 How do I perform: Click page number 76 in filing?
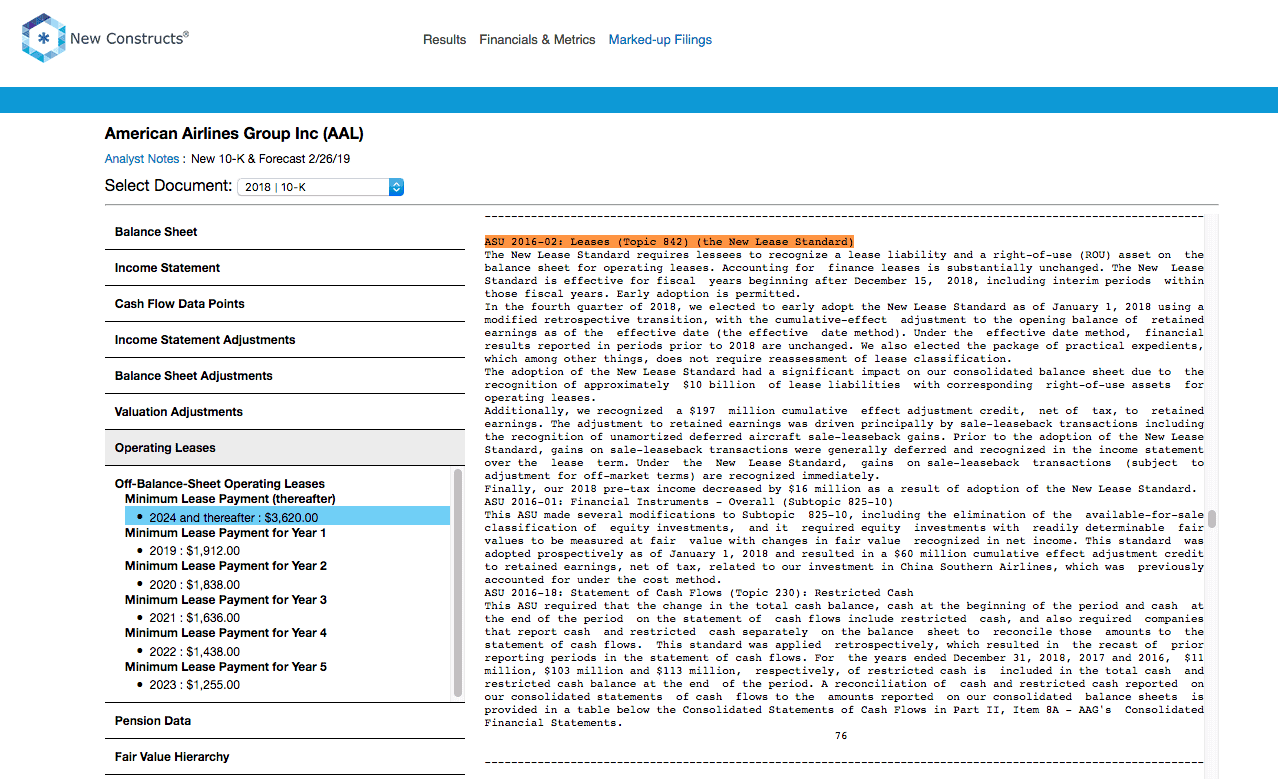tap(840, 736)
